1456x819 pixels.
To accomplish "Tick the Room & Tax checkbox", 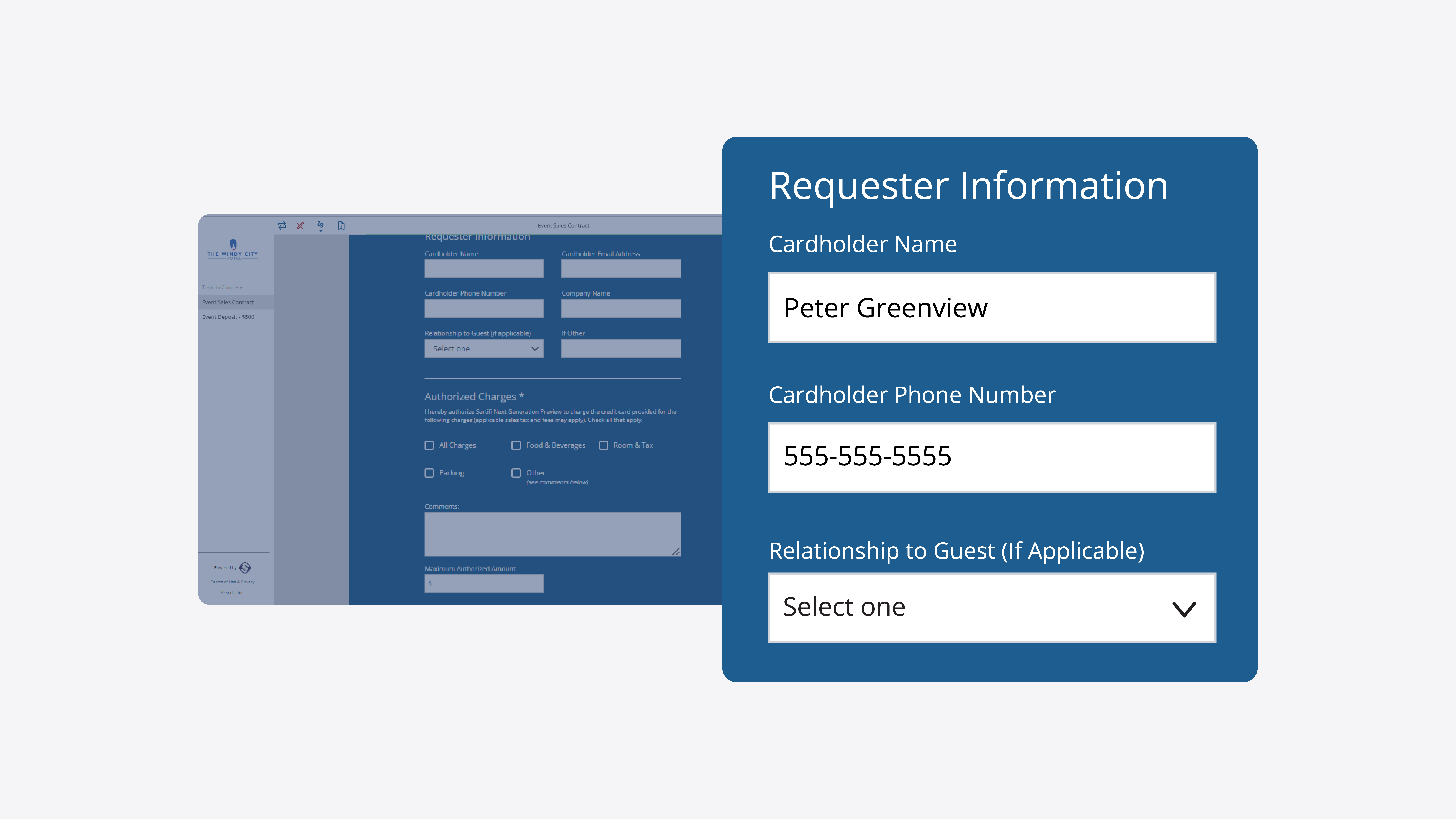I will 604,445.
